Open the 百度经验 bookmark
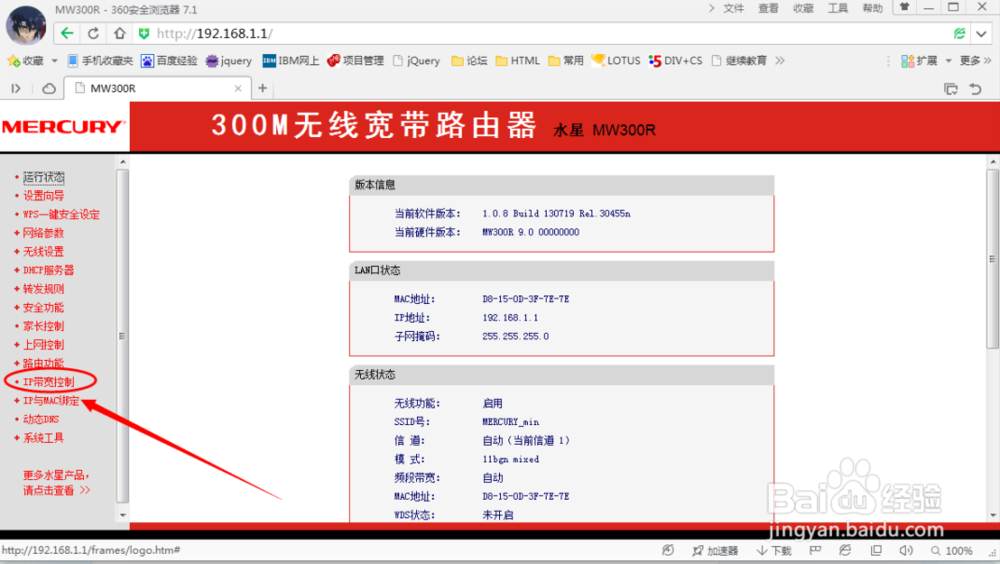This screenshot has width=1000, height=564. (169, 61)
